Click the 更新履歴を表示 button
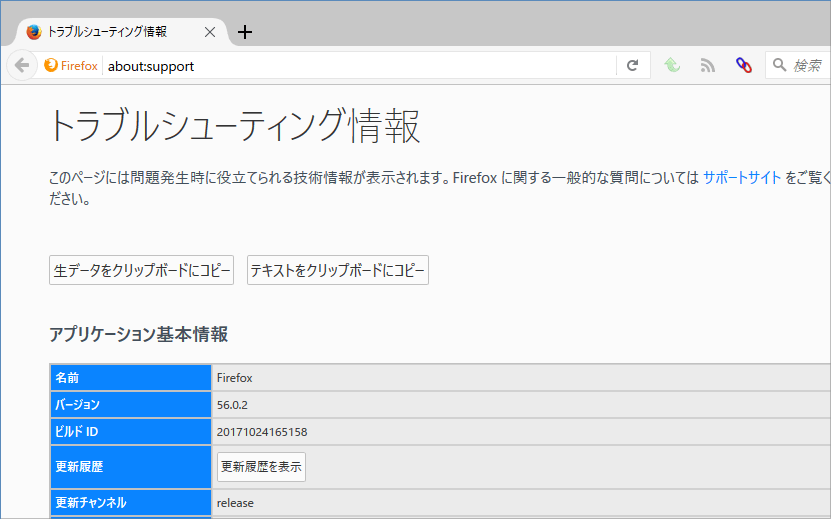 click(x=261, y=467)
